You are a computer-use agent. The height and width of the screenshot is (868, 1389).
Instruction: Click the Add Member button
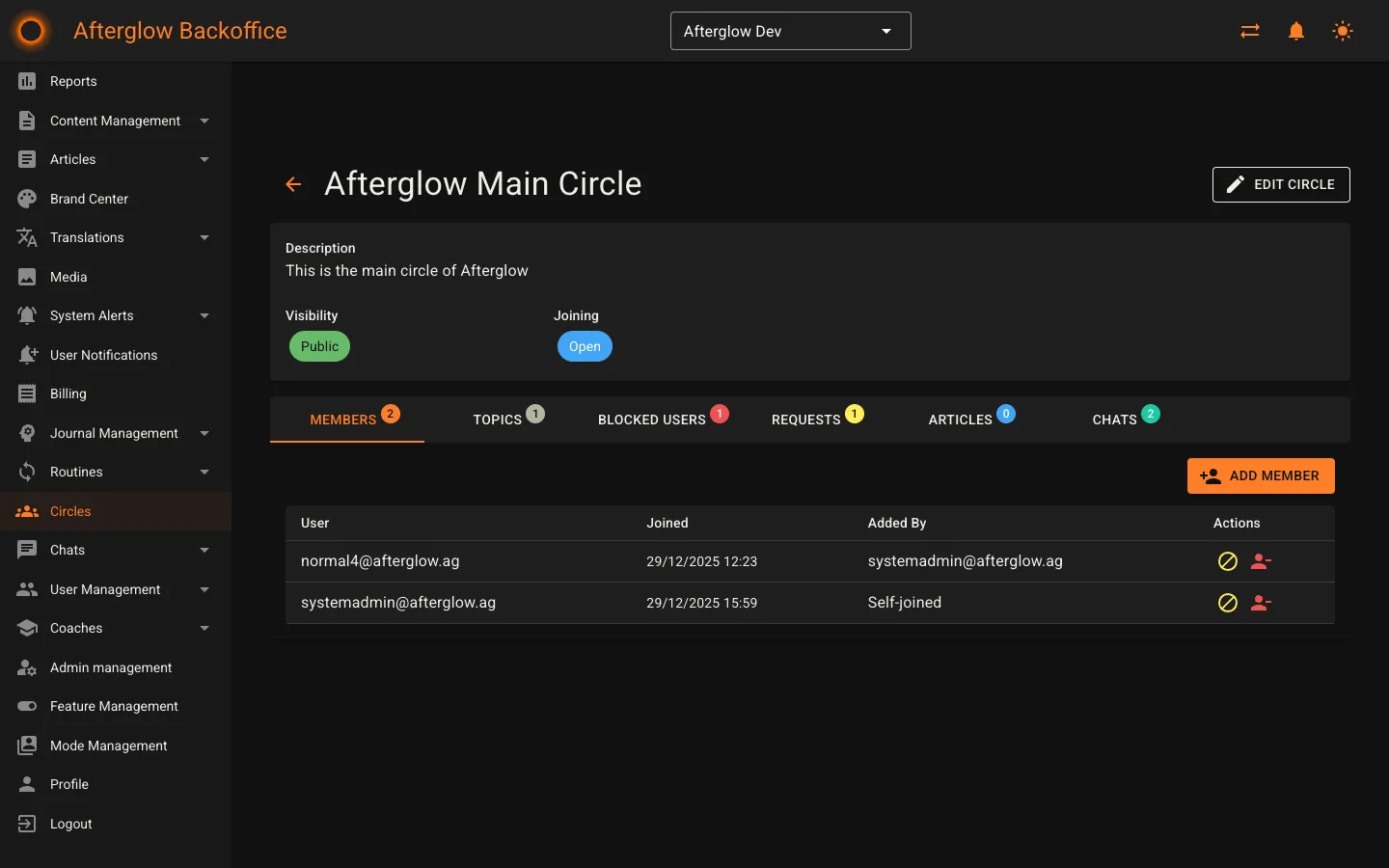tap(1261, 475)
